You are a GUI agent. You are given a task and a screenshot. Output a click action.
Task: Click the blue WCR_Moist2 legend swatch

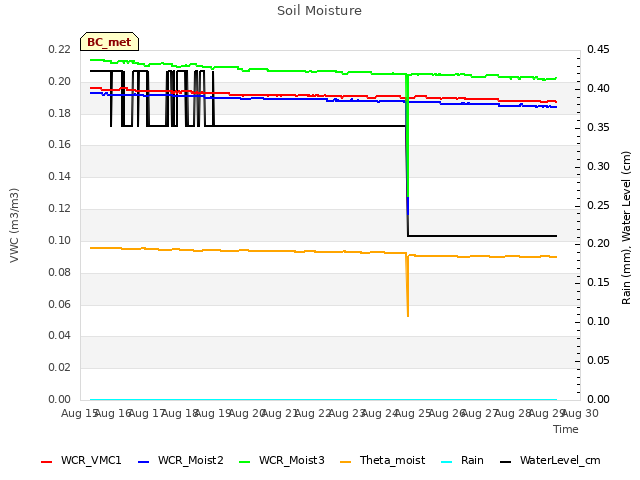click(144, 462)
